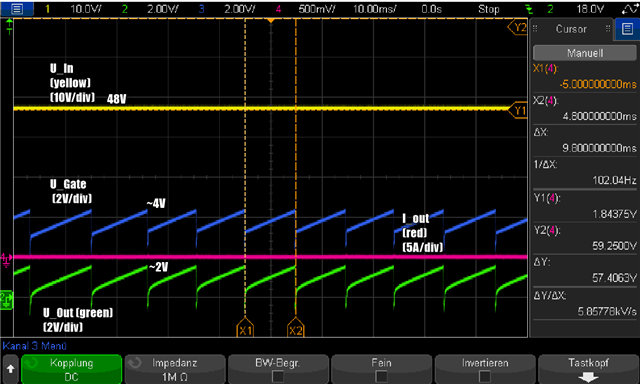Click the Stop run status label
640x384 pixels.
pyautogui.click(x=489, y=9)
